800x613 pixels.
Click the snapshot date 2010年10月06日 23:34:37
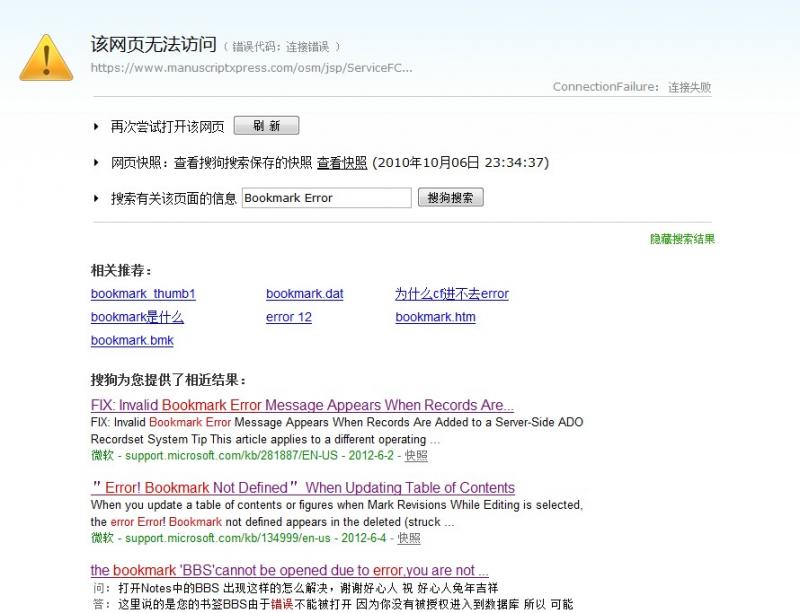pyautogui.click(x=461, y=163)
